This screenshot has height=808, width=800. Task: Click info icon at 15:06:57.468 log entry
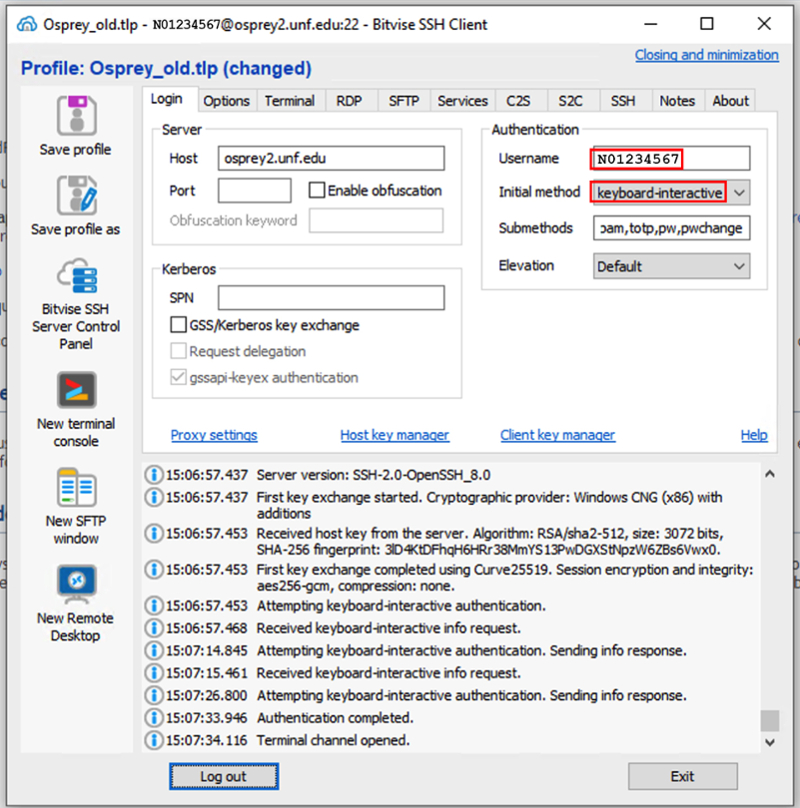pyautogui.click(x=154, y=628)
